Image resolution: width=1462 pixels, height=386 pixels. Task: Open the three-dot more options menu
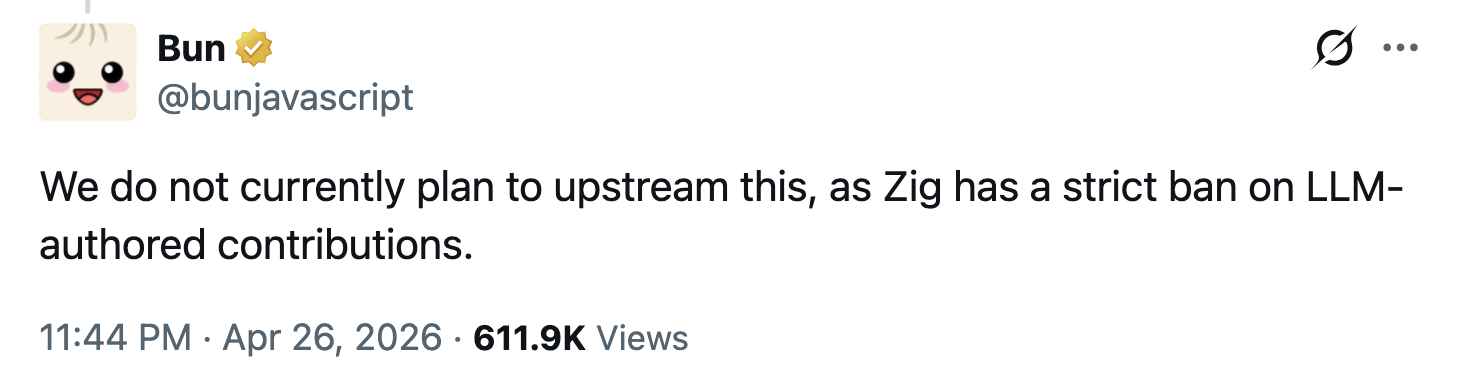point(1401,49)
